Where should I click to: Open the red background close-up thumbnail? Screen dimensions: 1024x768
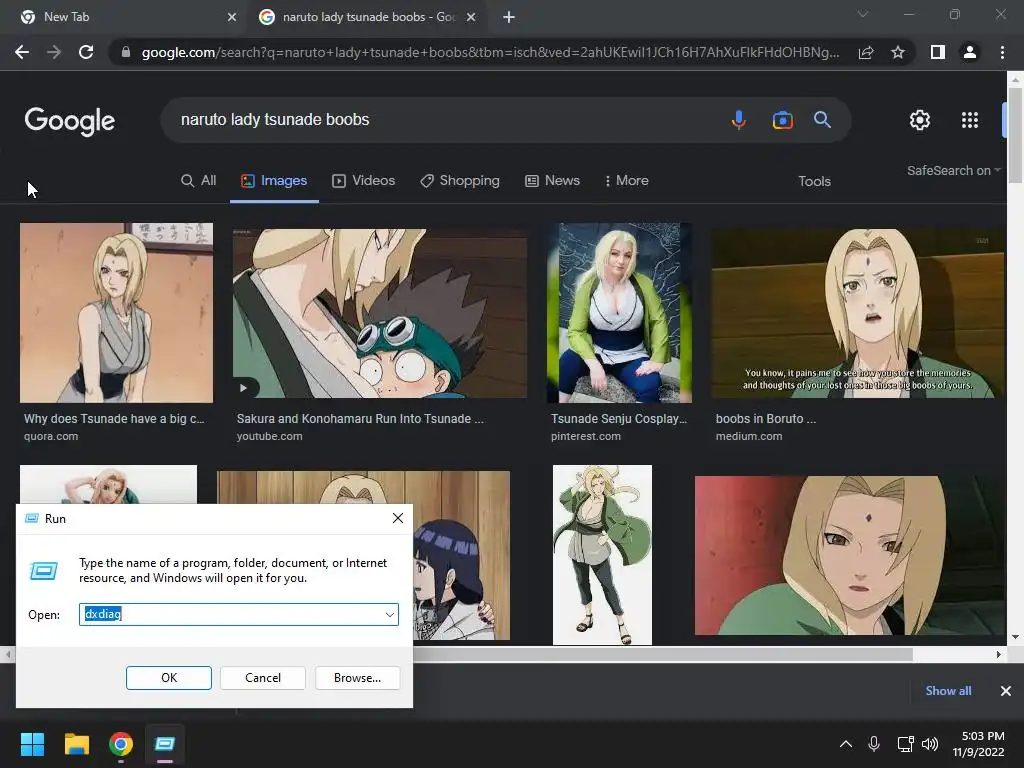pos(850,555)
